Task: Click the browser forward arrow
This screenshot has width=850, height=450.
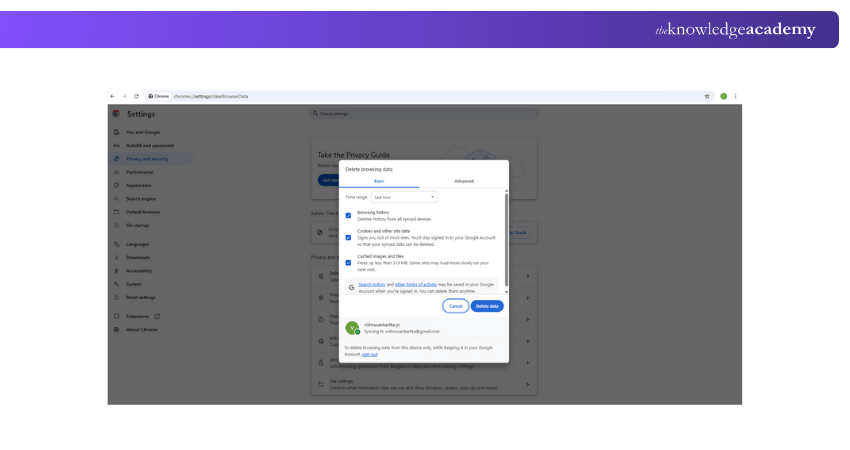Action: (124, 97)
